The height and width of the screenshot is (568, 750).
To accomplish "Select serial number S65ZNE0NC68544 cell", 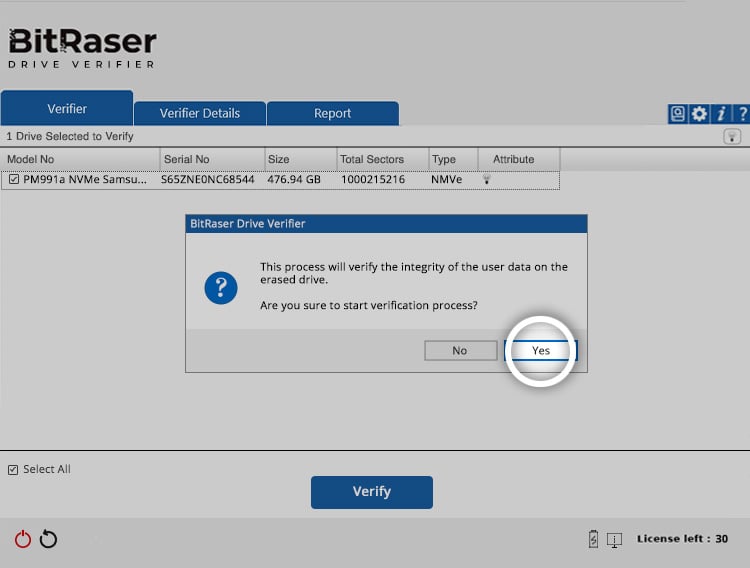I will click(x=208, y=179).
